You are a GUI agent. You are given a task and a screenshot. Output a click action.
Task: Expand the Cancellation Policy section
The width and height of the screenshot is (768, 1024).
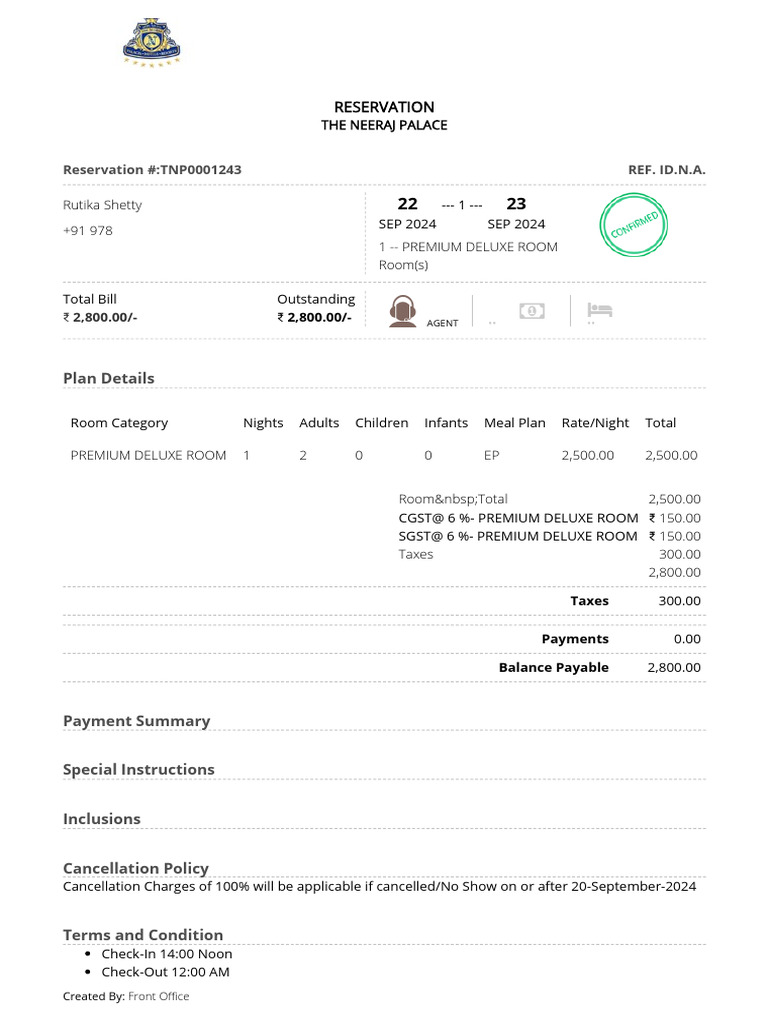pyautogui.click(x=136, y=868)
